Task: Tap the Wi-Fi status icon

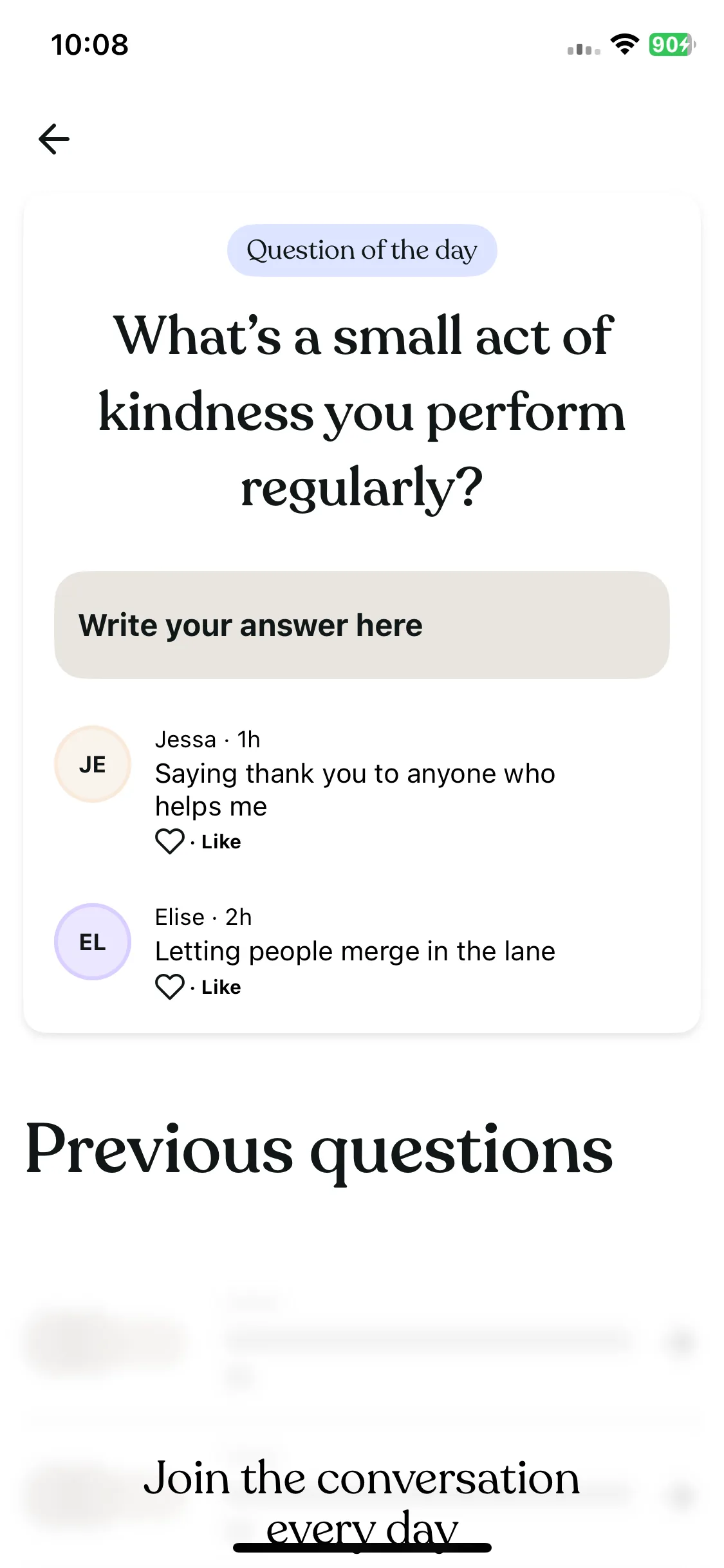Action: click(x=624, y=44)
